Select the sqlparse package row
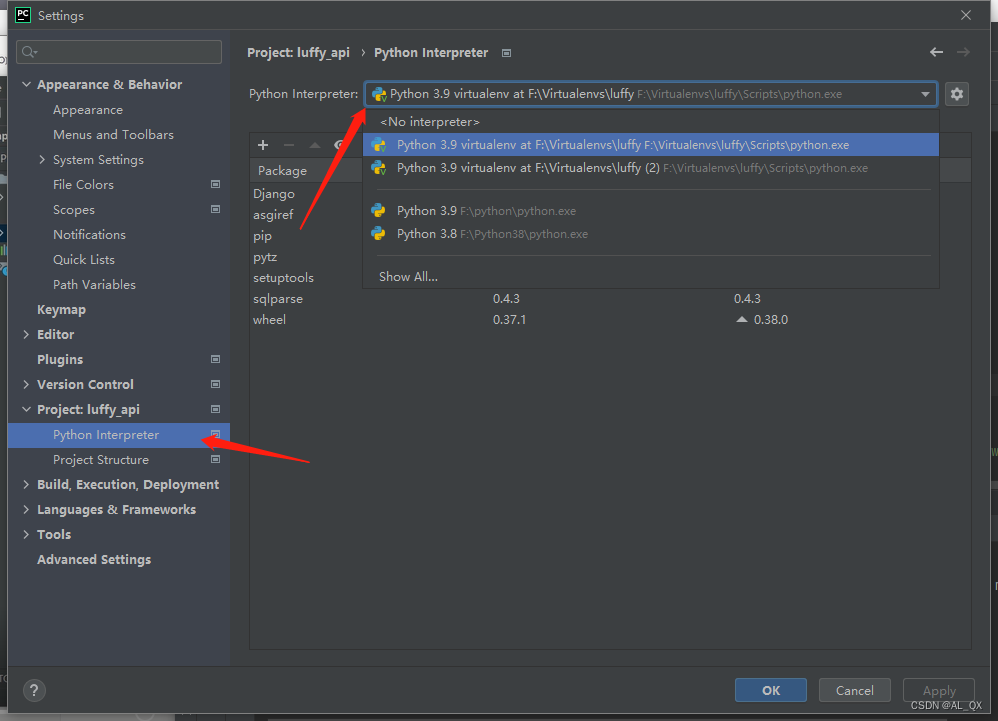Viewport: 998px width, 721px height. coord(610,298)
